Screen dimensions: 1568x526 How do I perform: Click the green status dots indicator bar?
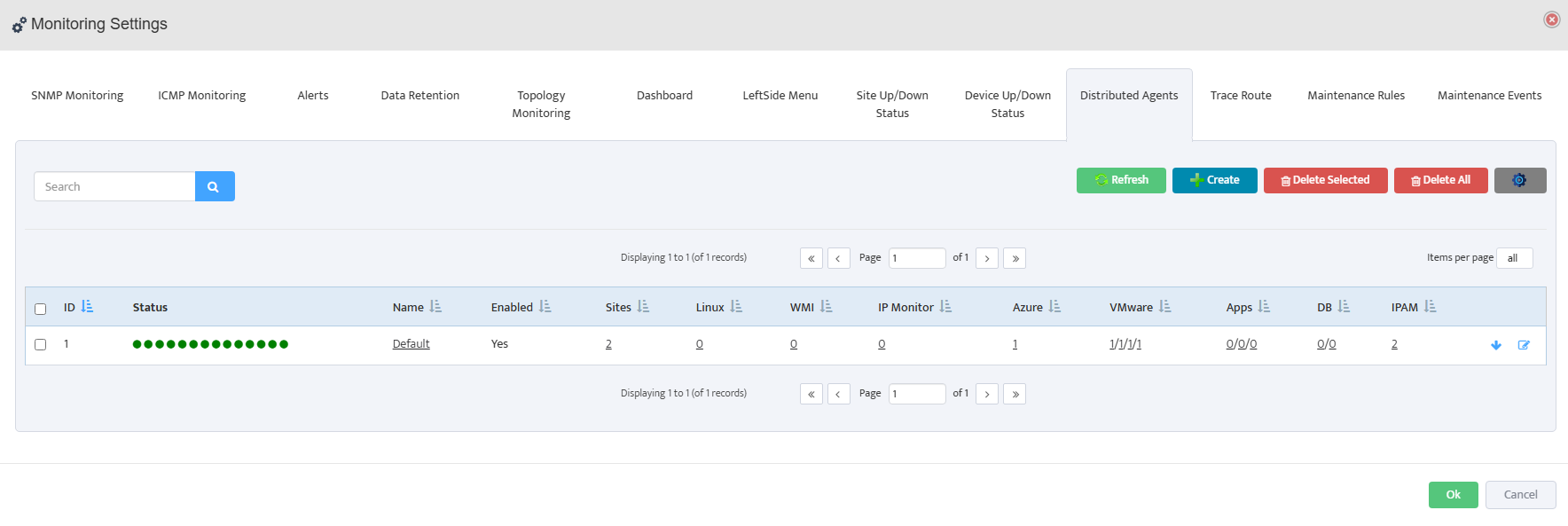(x=210, y=344)
